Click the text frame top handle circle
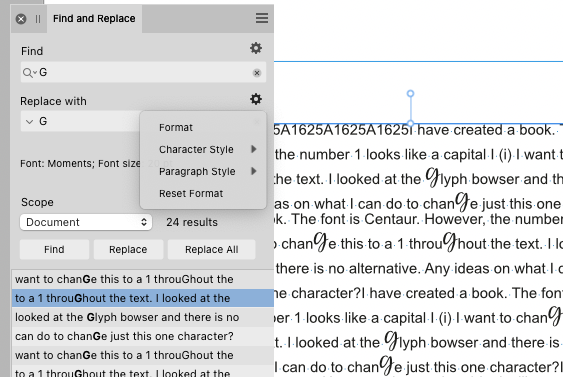Screen dimensions: 563x377 [x=410, y=94]
